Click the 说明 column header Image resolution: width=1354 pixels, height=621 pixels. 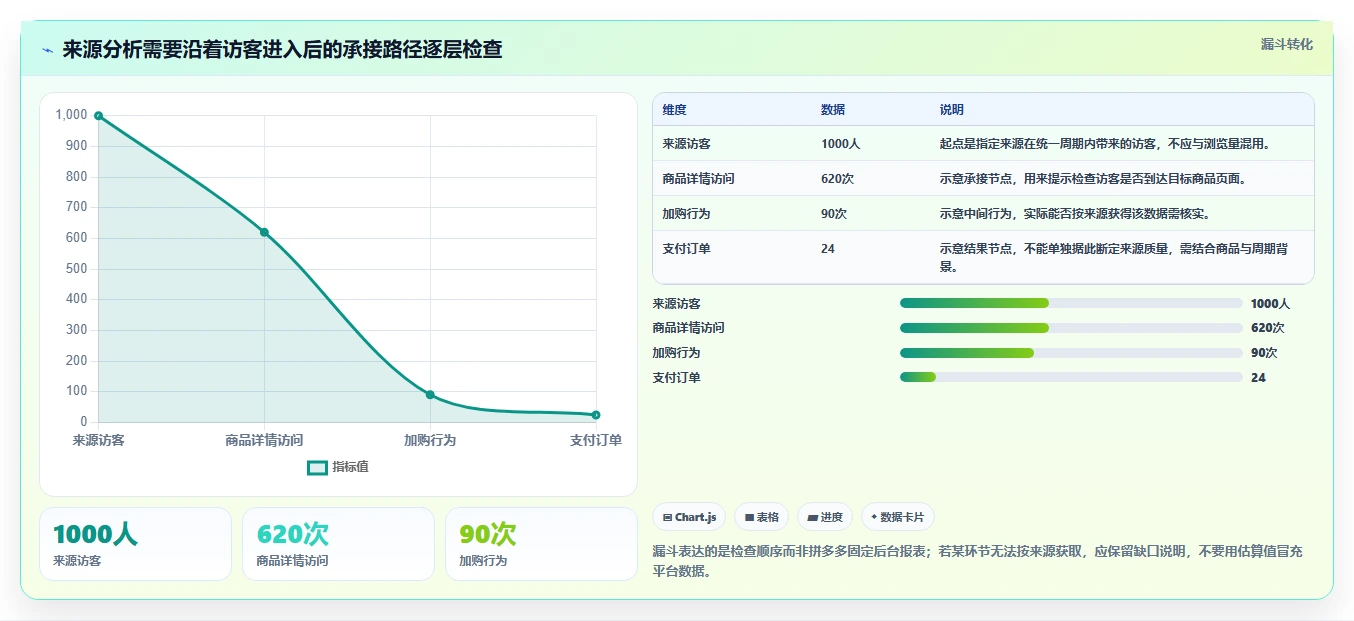[952, 110]
